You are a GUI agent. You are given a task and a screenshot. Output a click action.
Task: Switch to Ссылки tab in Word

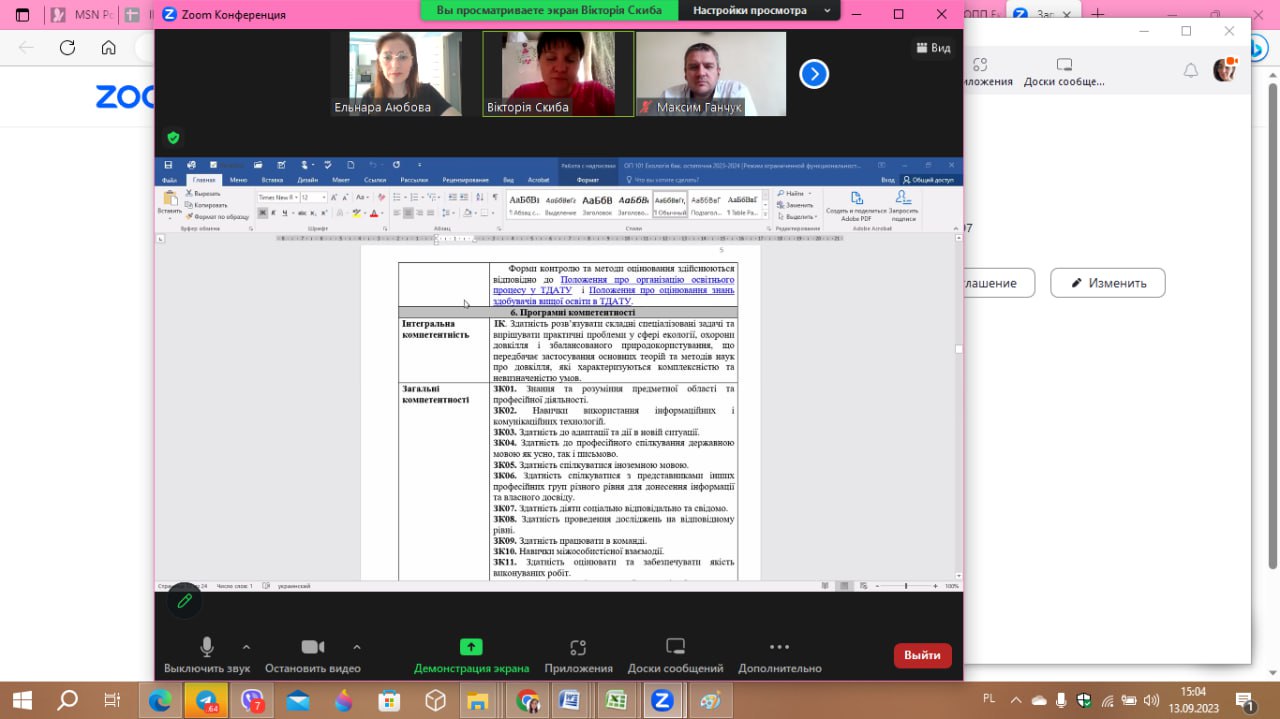coord(375,180)
